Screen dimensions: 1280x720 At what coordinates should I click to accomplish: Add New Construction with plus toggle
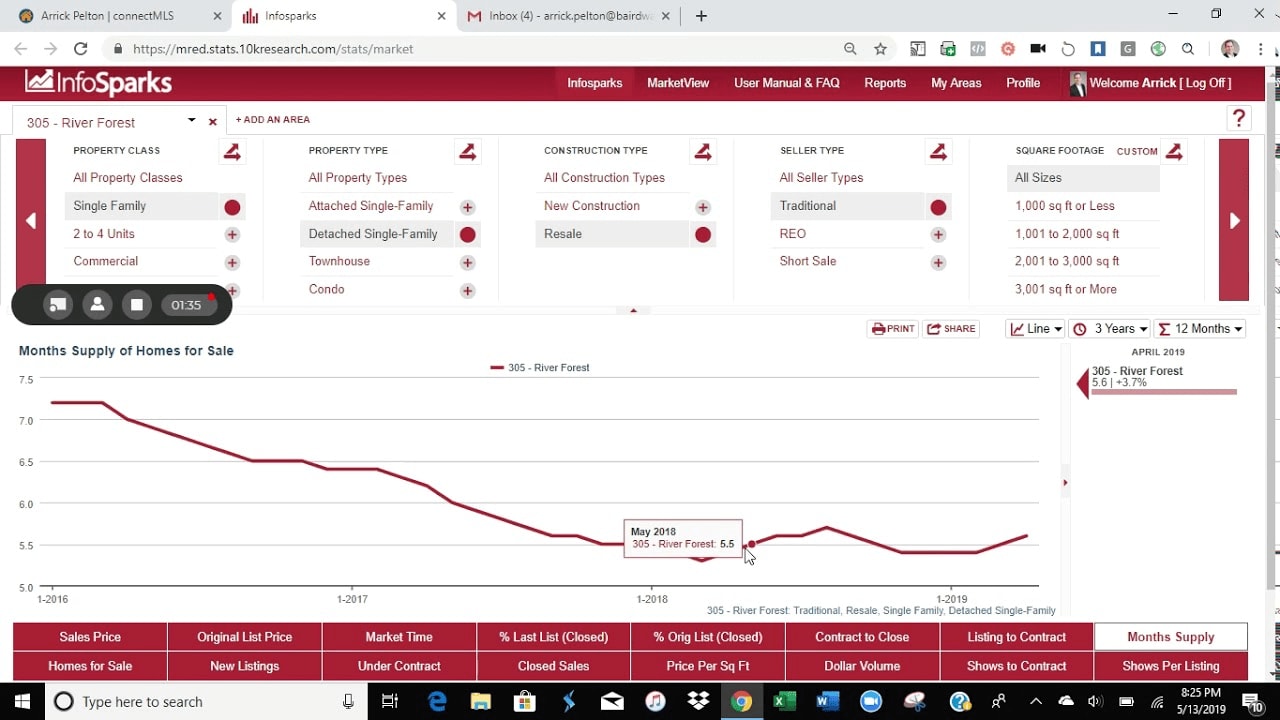[703, 207]
